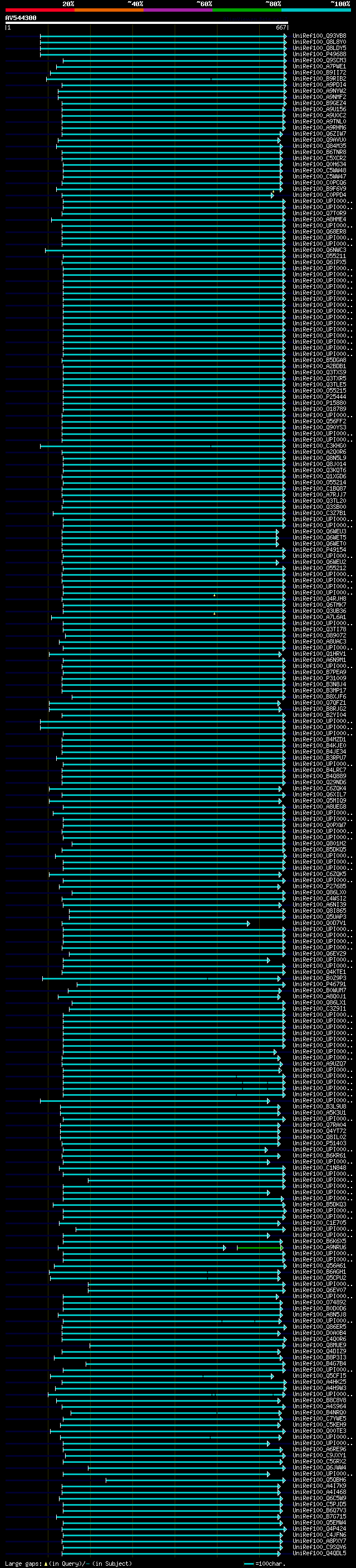The image size is (356, 1568).
Task: Select hit label UniRef100_Q4RJH8
Action: [319, 599]
